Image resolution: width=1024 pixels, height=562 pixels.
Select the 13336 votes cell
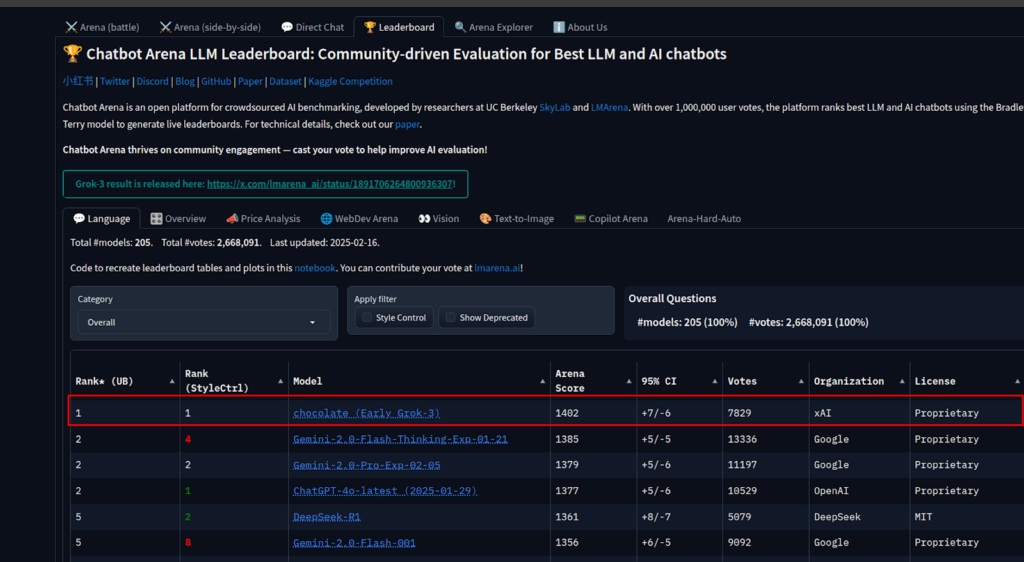[x=766, y=439]
